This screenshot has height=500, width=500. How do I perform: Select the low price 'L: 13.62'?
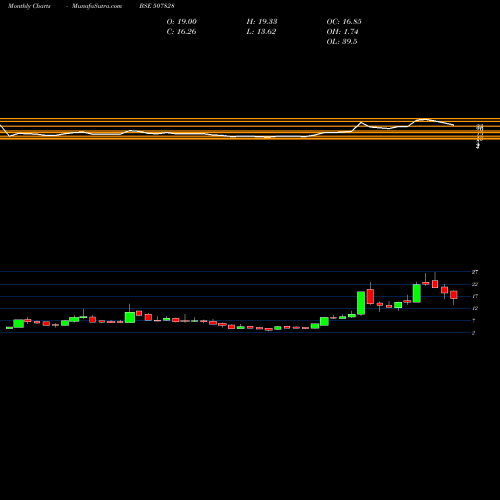tap(261, 32)
